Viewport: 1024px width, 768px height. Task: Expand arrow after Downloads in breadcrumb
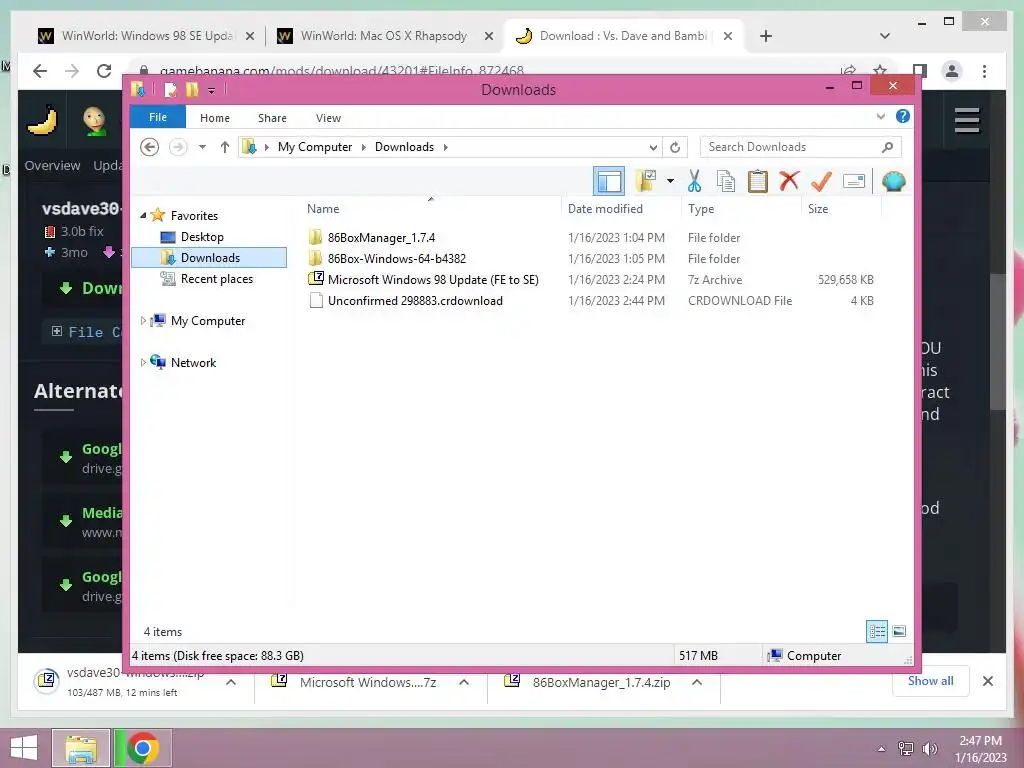click(445, 147)
